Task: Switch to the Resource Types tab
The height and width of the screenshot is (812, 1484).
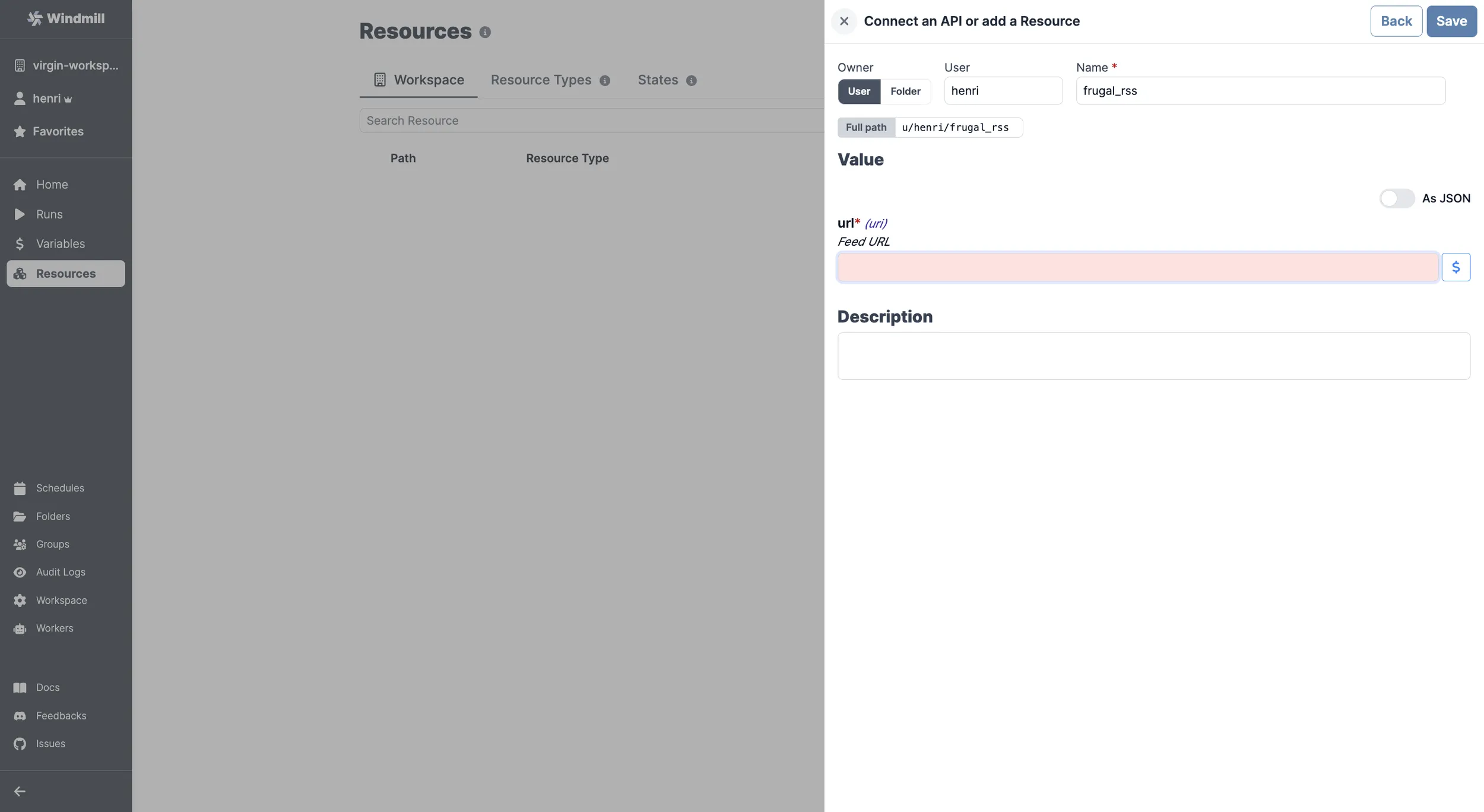Action: click(x=540, y=80)
